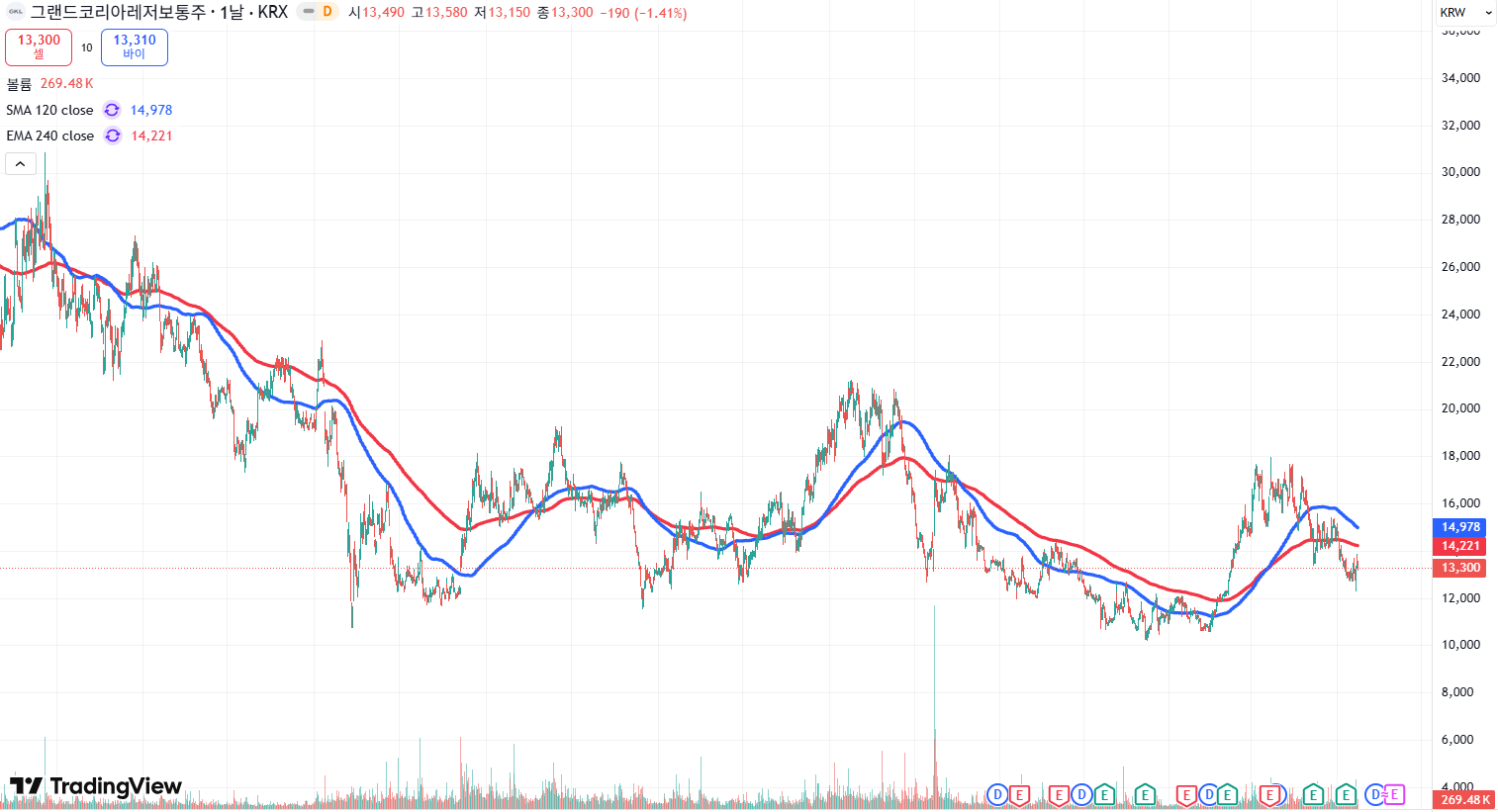Image resolution: width=1498 pixels, height=812 pixels.
Task: Click the GKL symbol logo icon
Action: coord(16,12)
